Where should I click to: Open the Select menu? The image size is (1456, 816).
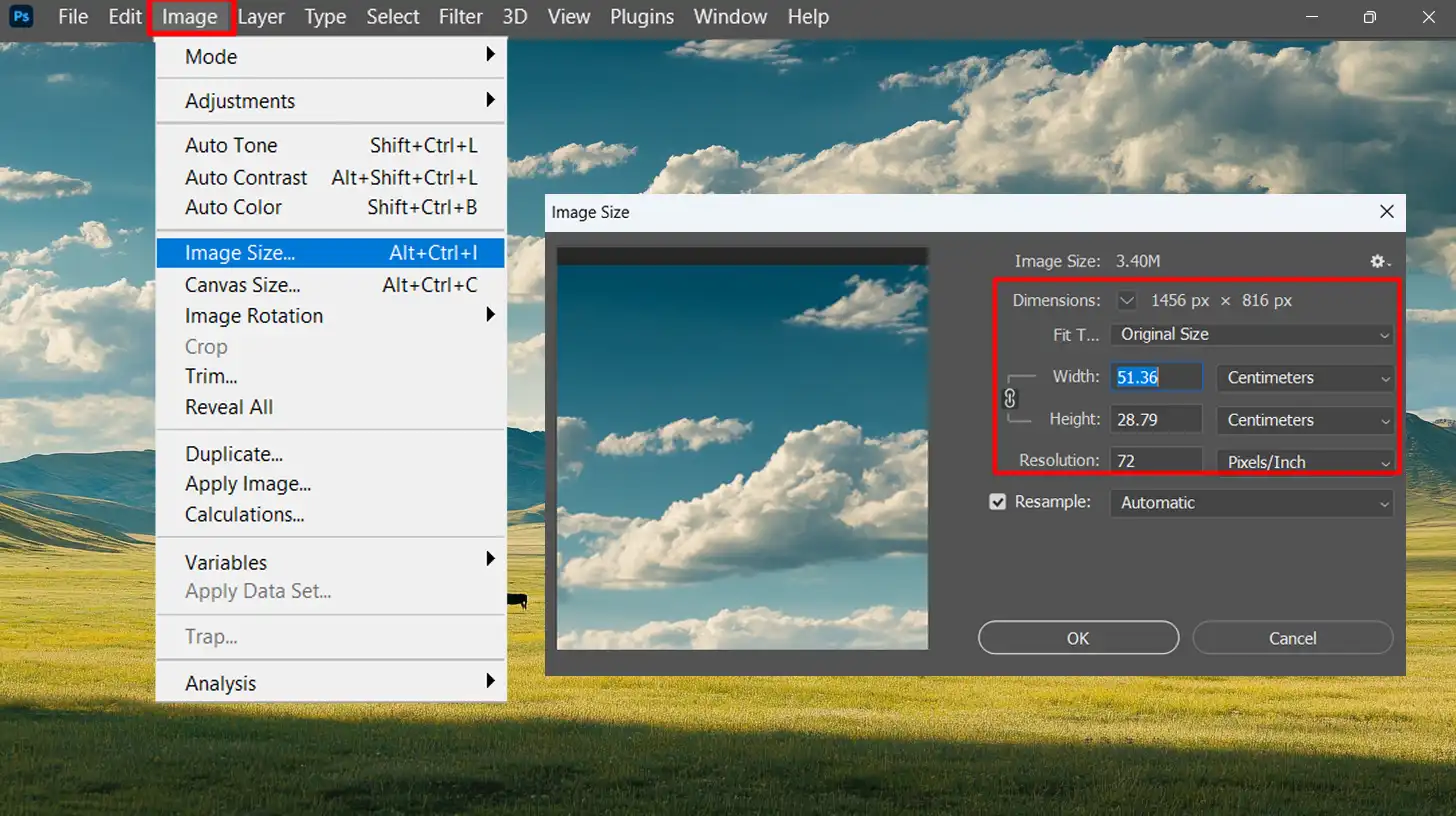[393, 17]
